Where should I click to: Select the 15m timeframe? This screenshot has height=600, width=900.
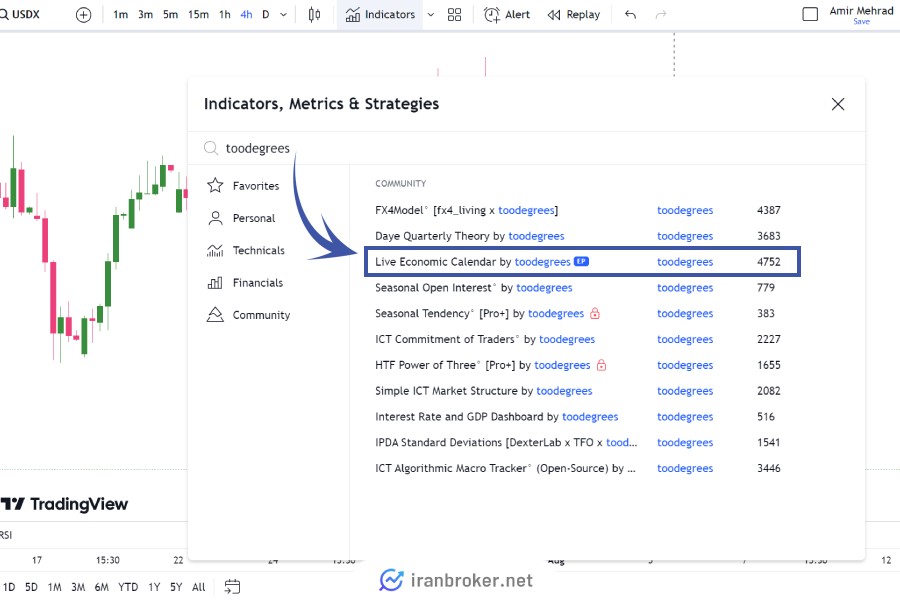point(199,15)
